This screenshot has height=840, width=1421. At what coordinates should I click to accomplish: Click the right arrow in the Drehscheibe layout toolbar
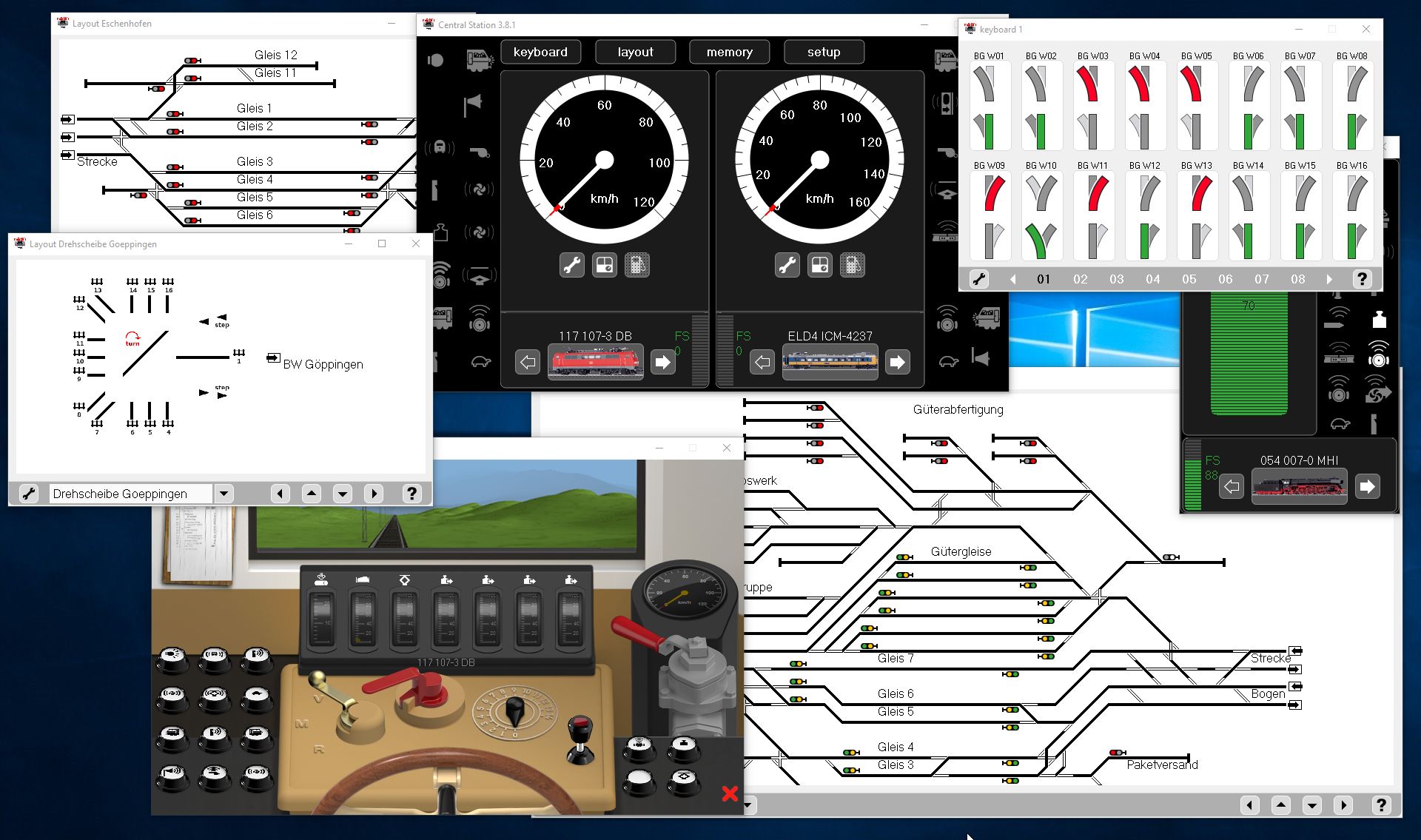[x=374, y=494]
